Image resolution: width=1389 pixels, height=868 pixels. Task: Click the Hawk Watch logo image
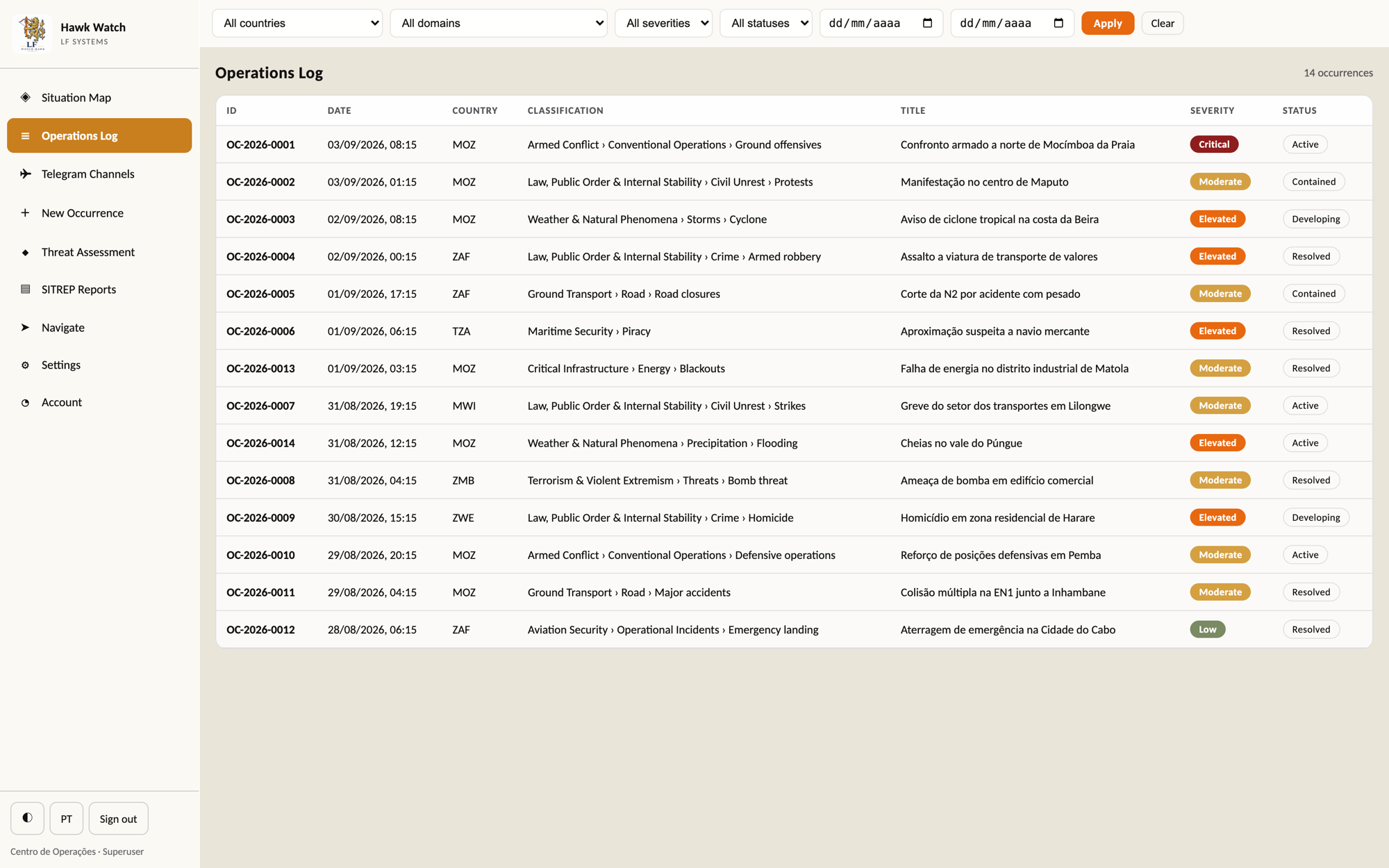[x=32, y=33]
